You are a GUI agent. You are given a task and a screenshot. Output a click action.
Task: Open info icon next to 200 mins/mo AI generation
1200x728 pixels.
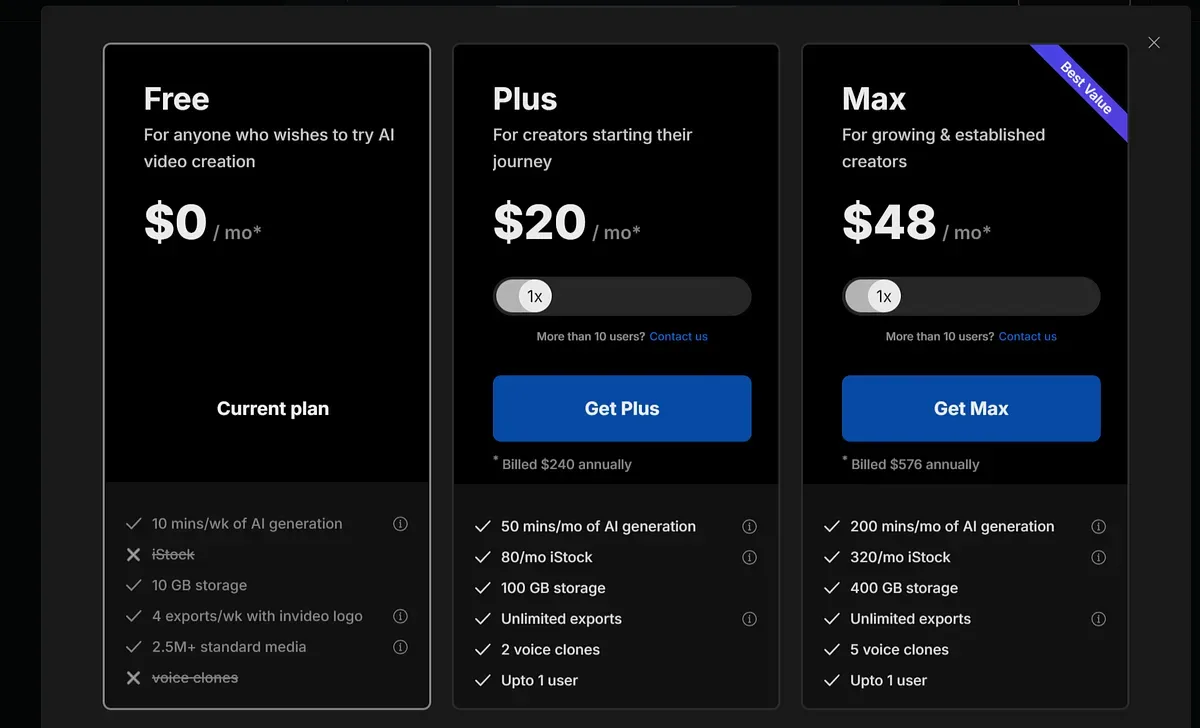point(1098,527)
